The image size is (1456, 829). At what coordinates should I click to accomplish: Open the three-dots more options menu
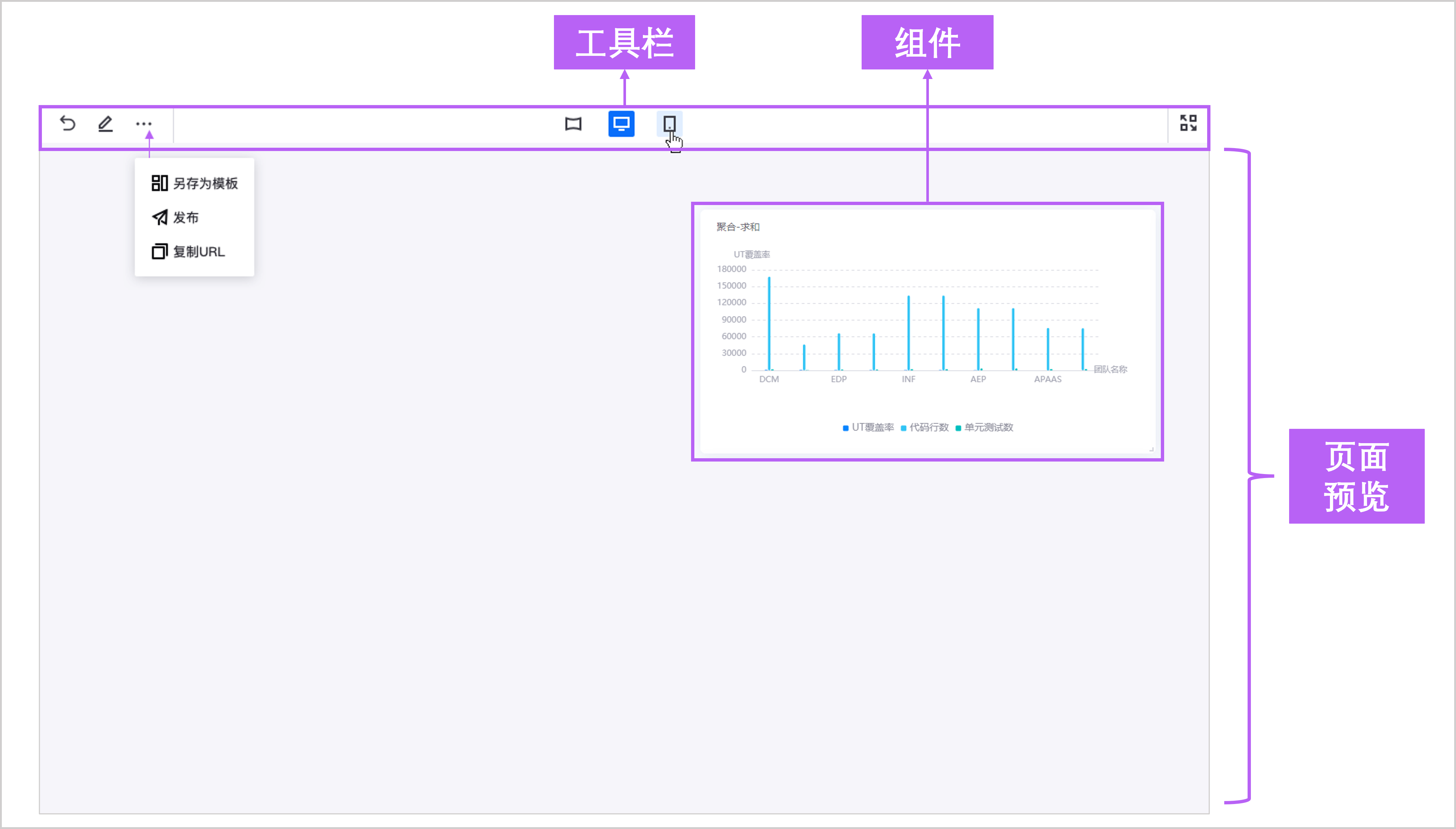pyautogui.click(x=143, y=123)
